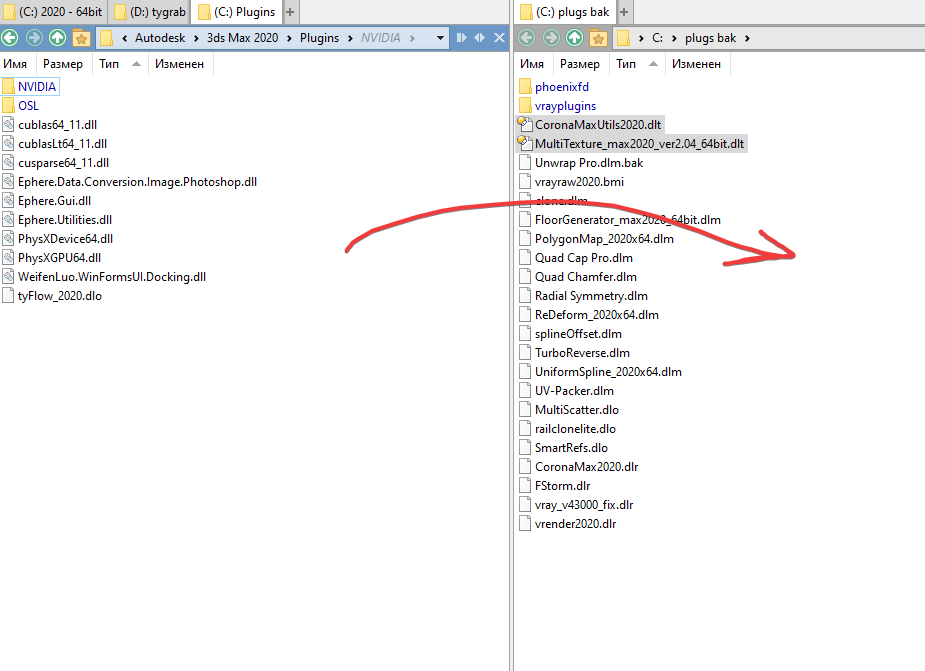This screenshot has width=925, height=671.
Task: Open favorites star folder in left pane
Action: point(82,38)
